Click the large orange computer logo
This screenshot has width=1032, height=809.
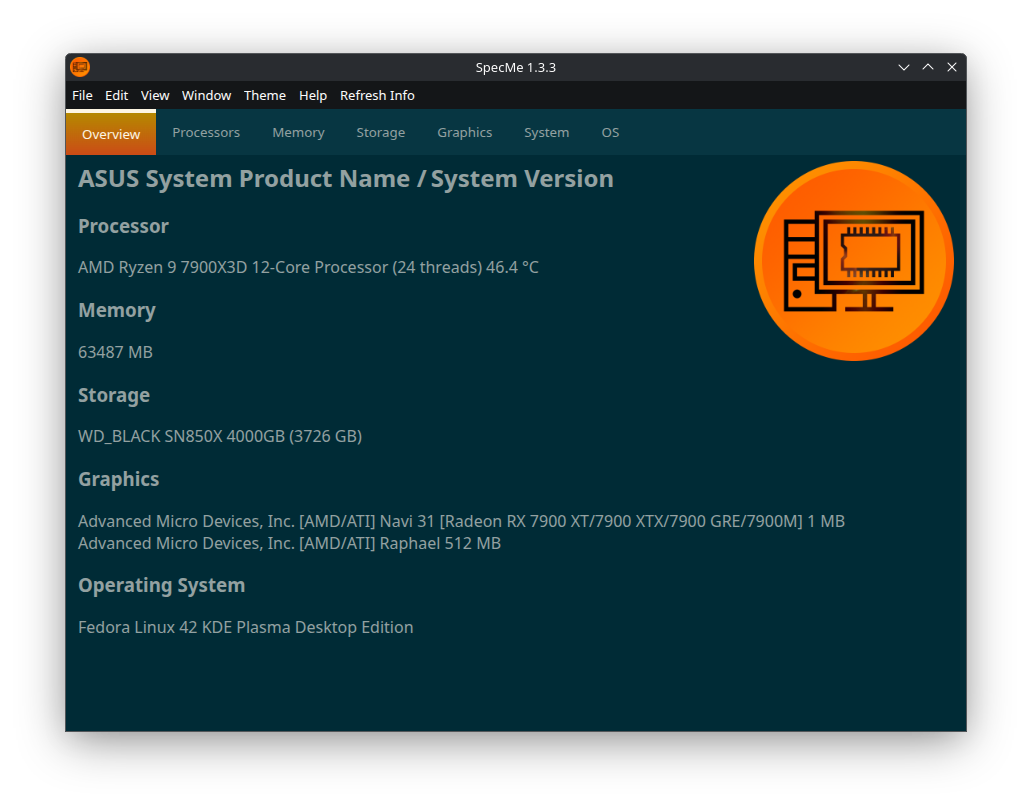click(x=854, y=261)
